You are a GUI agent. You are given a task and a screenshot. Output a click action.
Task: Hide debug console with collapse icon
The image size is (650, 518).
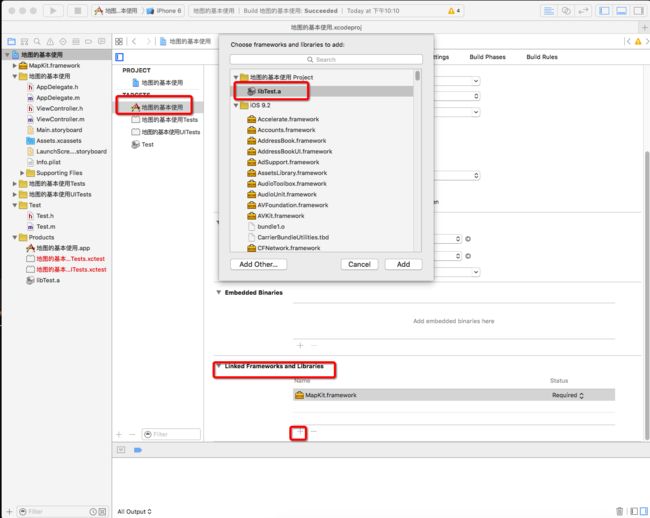(121, 450)
